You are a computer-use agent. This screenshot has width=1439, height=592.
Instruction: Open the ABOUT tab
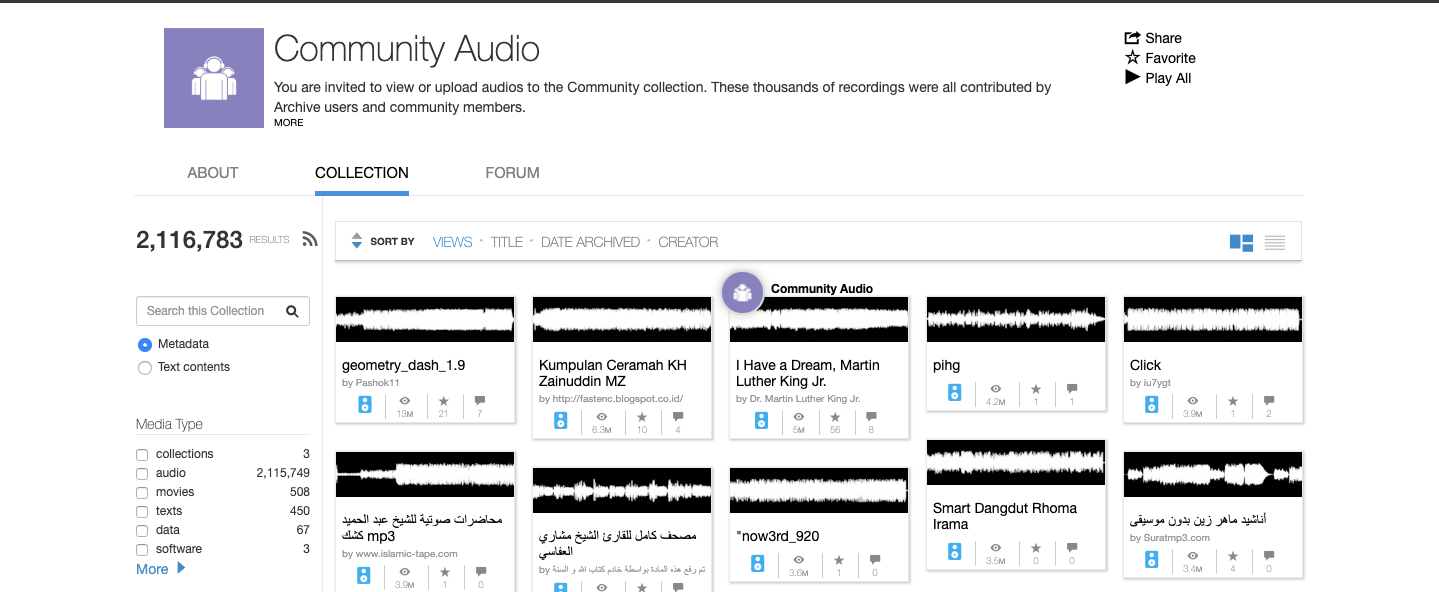[213, 173]
